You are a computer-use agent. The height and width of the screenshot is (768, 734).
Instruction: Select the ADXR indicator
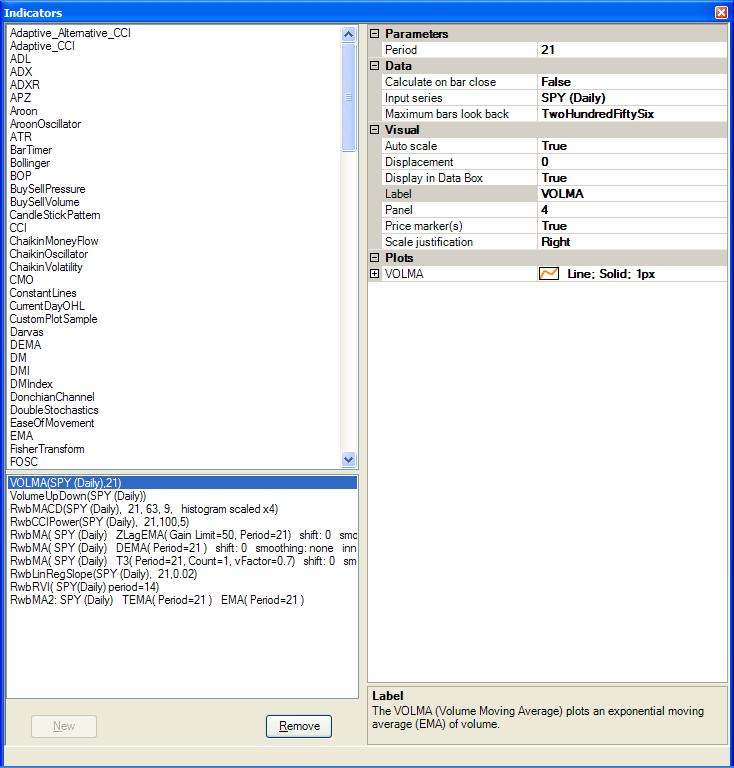(24, 85)
